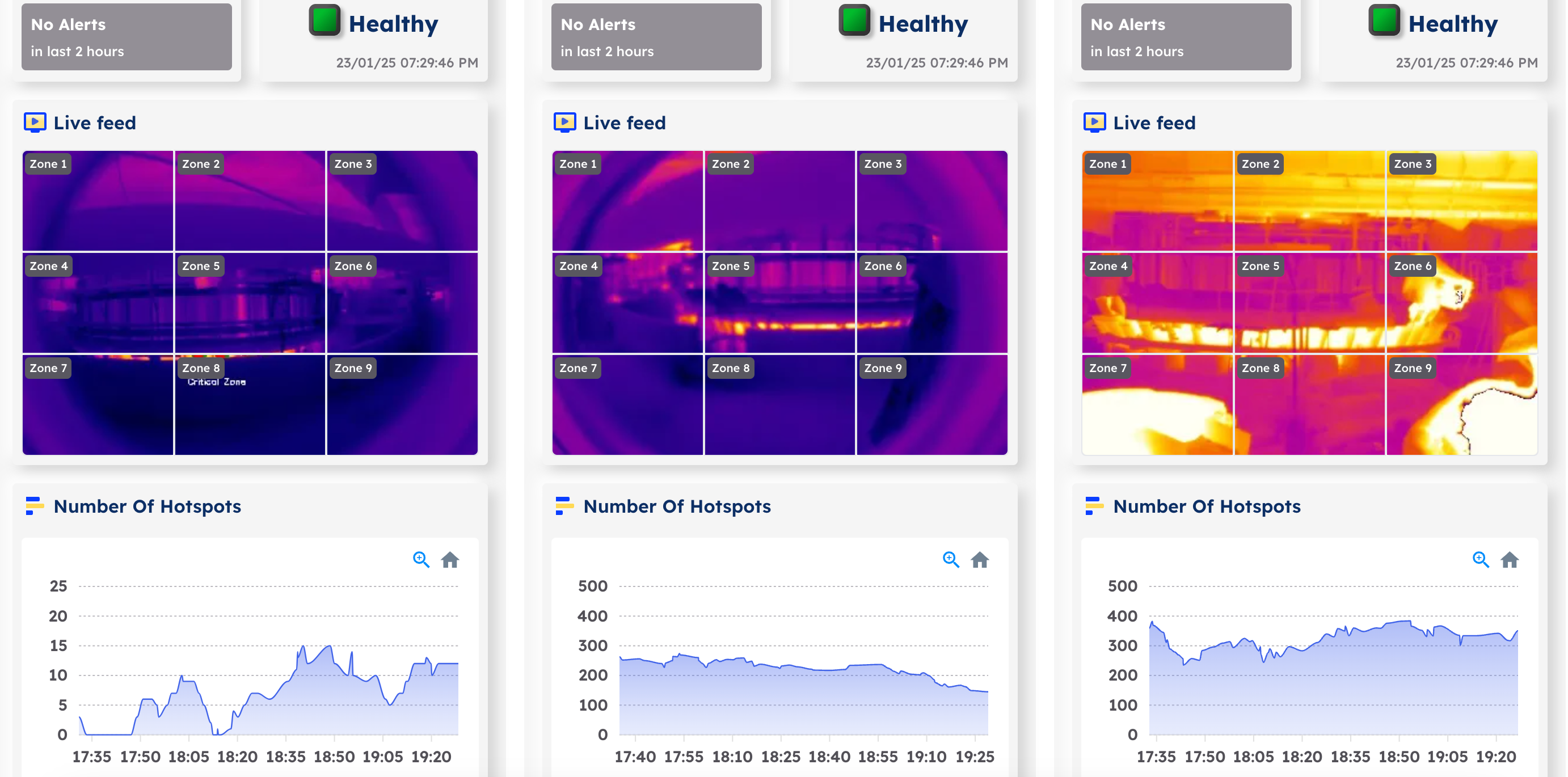Open the first panel's No Alerts box
Viewport: 1568px width, 777px height.
[127, 37]
